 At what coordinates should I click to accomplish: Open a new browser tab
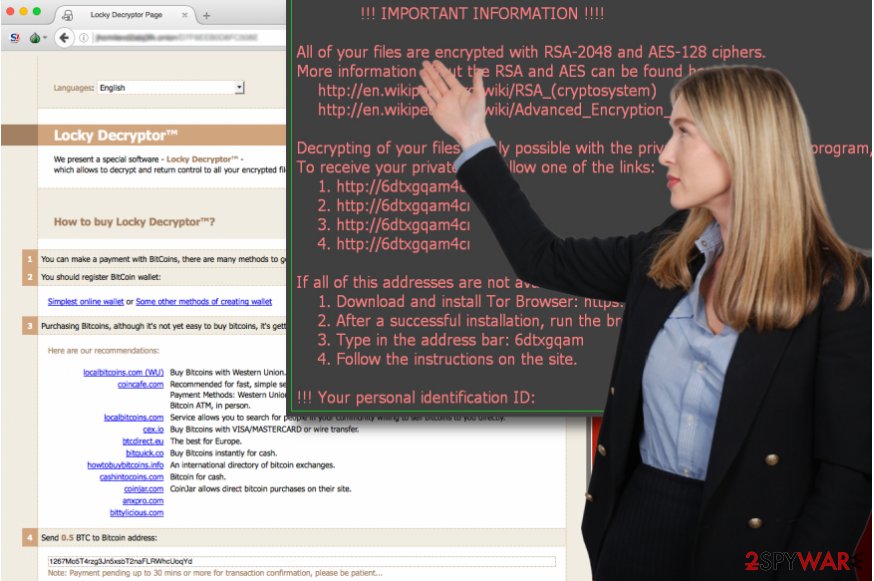pos(206,16)
